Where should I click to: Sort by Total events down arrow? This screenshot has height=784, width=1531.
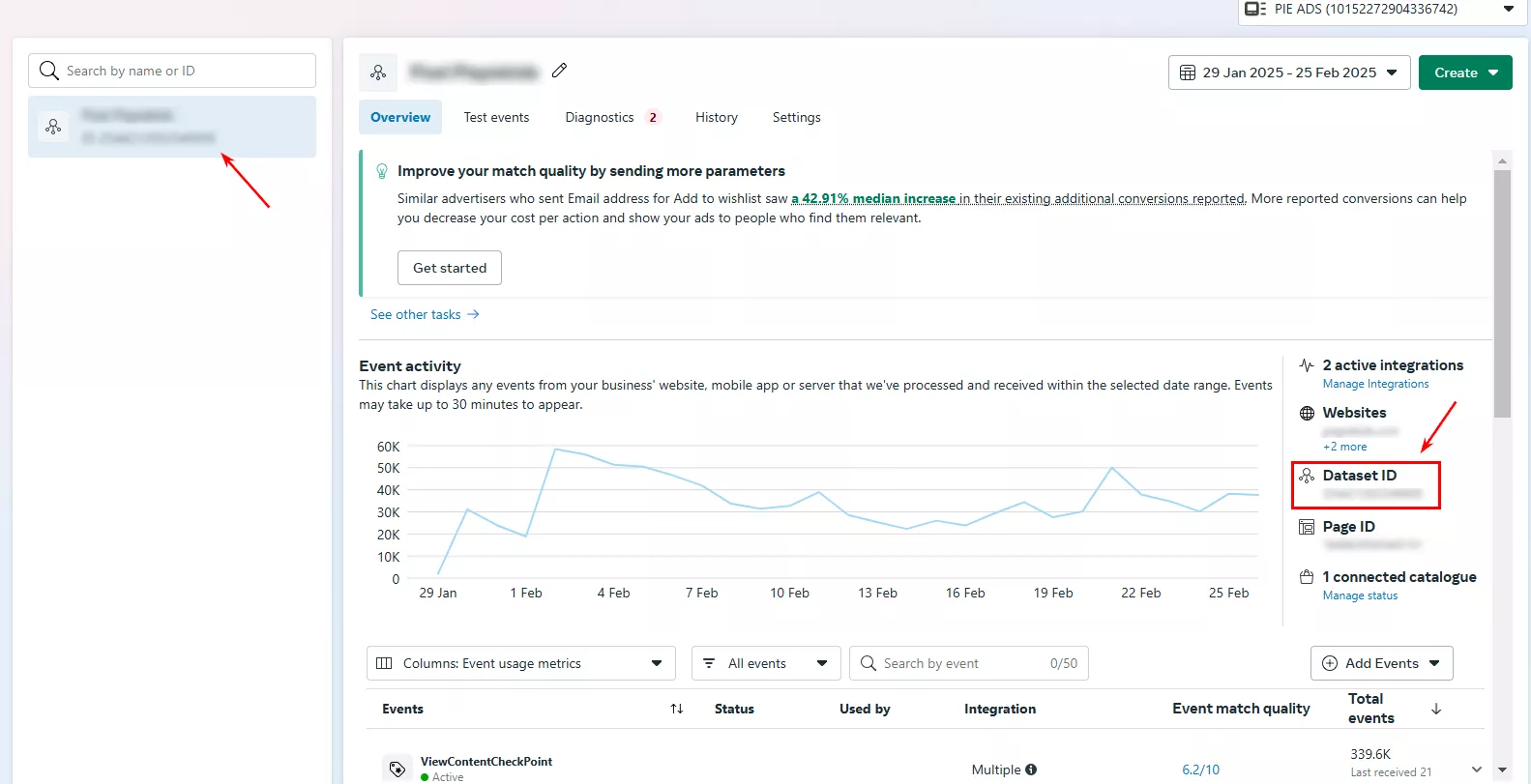tap(1436, 709)
